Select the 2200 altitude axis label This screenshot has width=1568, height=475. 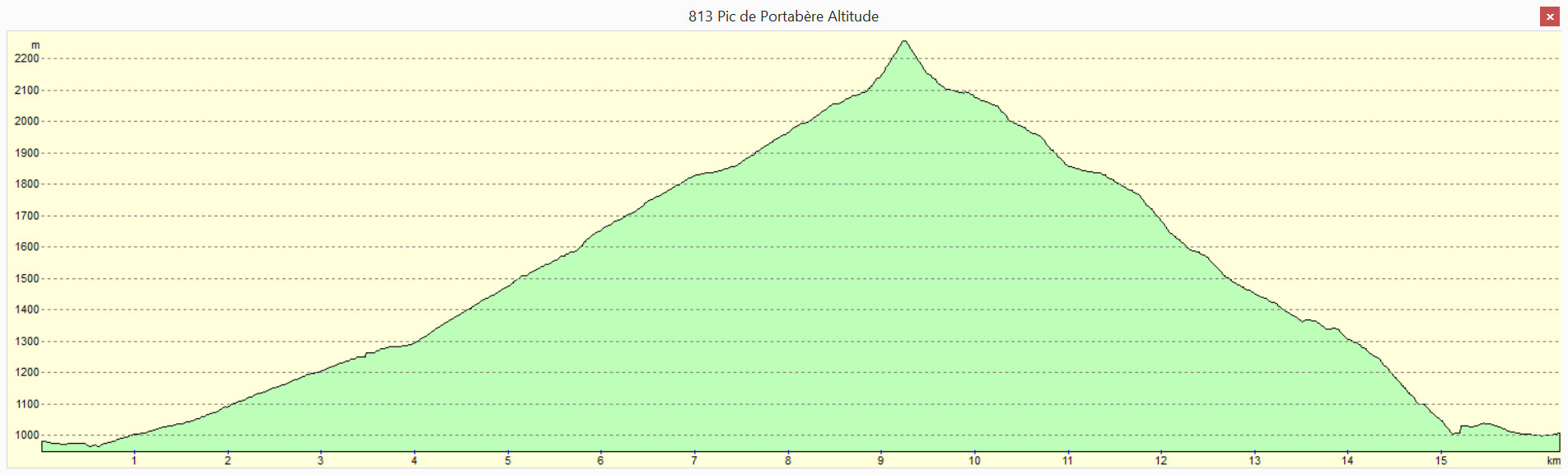[27, 58]
